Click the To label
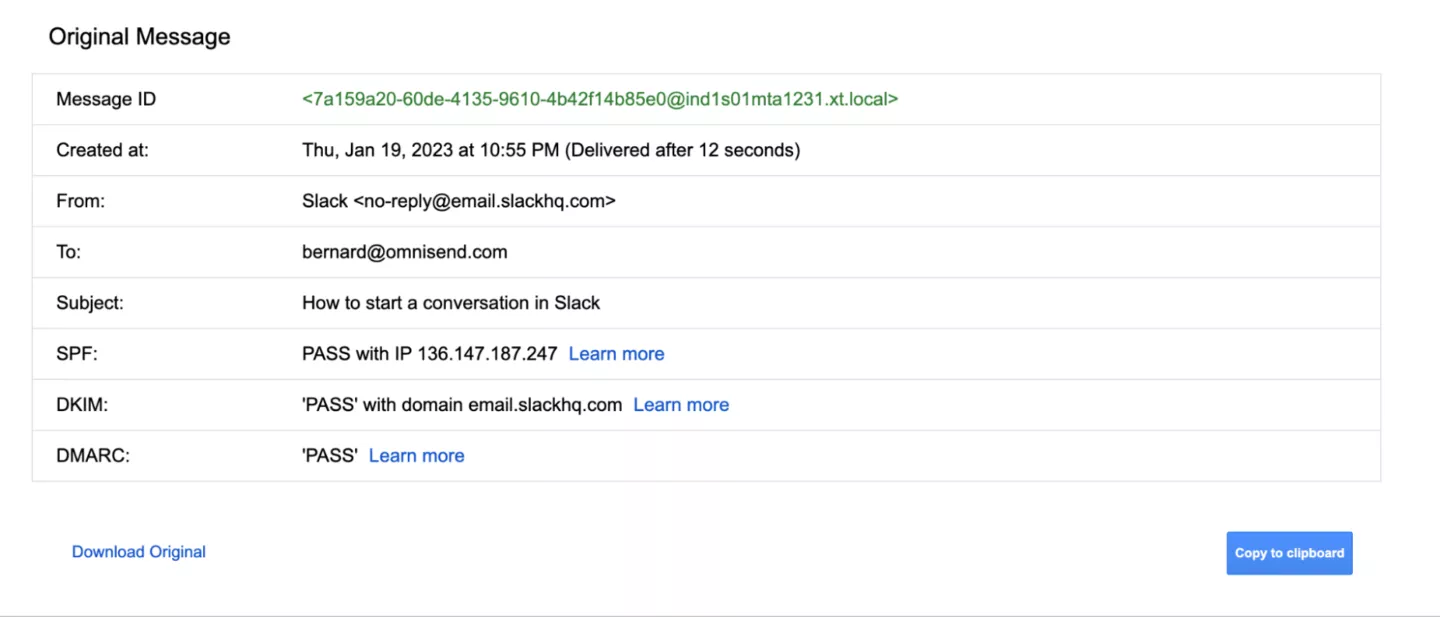 [x=68, y=252]
